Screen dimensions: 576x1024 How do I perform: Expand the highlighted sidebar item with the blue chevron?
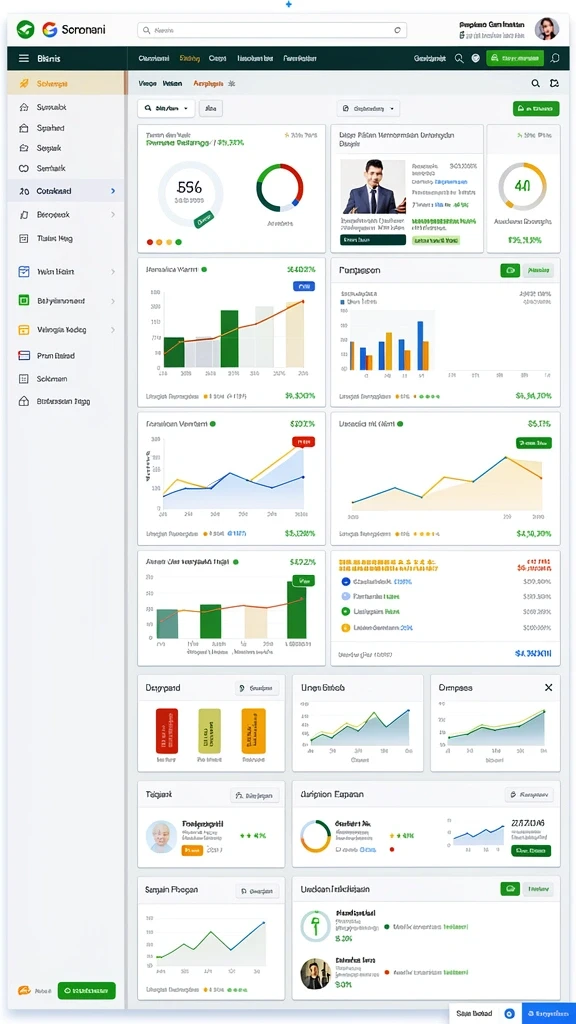point(113,191)
